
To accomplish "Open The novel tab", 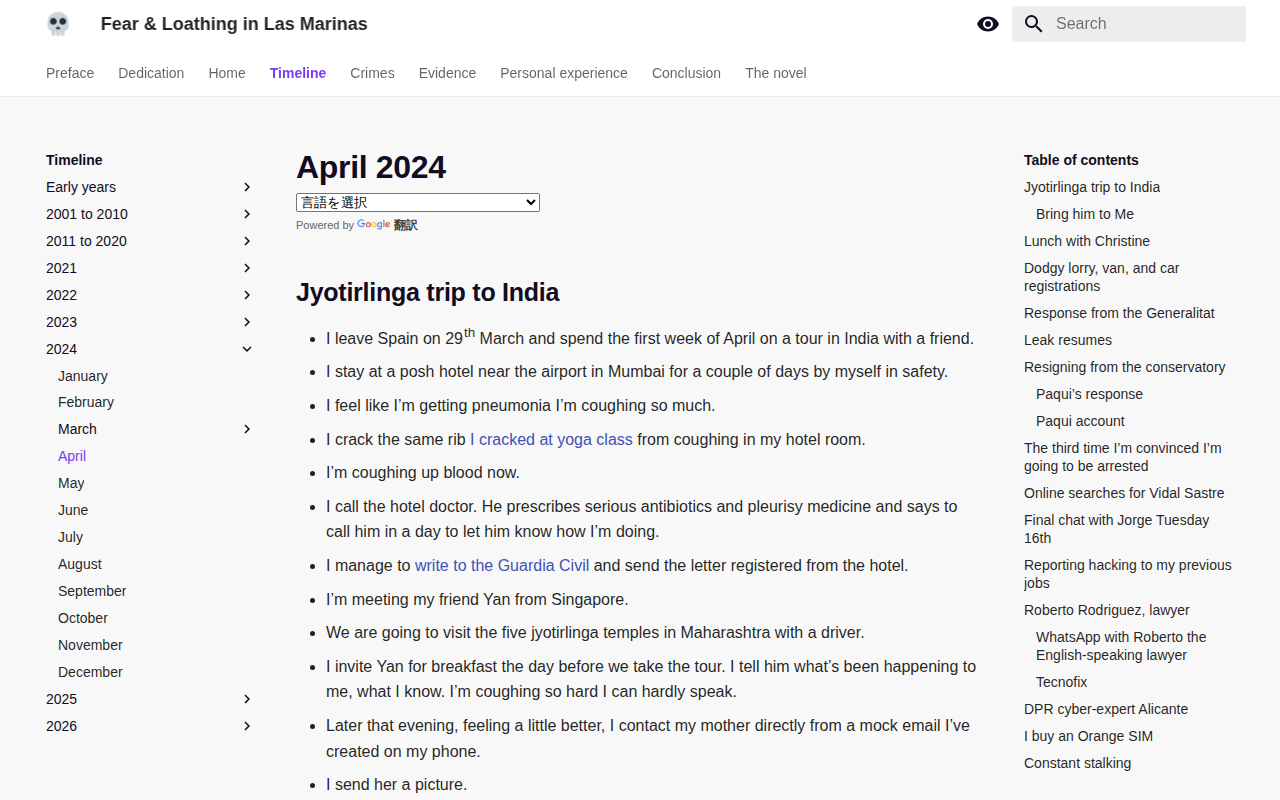I will pyautogui.click(x=775, y=73).
